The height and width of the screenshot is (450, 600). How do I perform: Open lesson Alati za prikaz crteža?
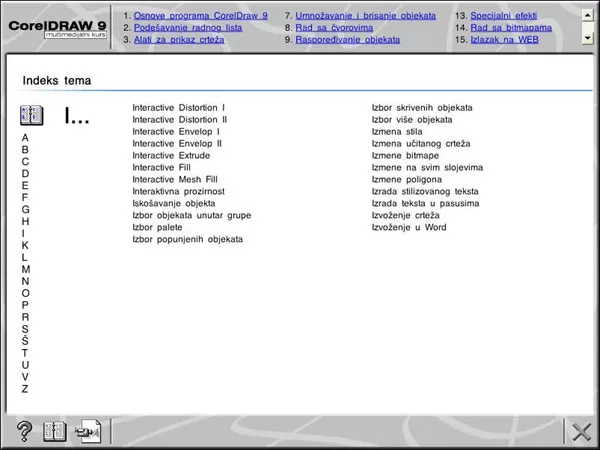179,39
